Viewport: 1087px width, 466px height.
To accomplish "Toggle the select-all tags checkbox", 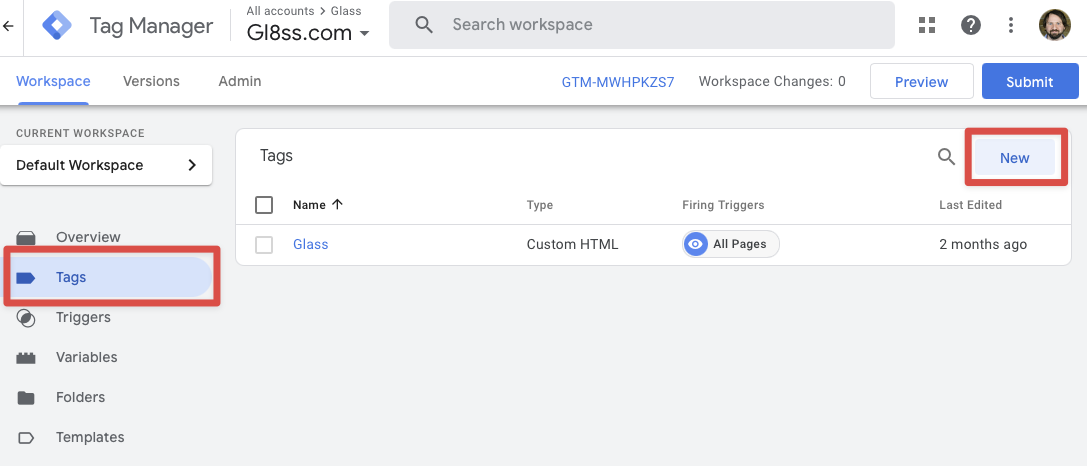I will click(264, 205).
